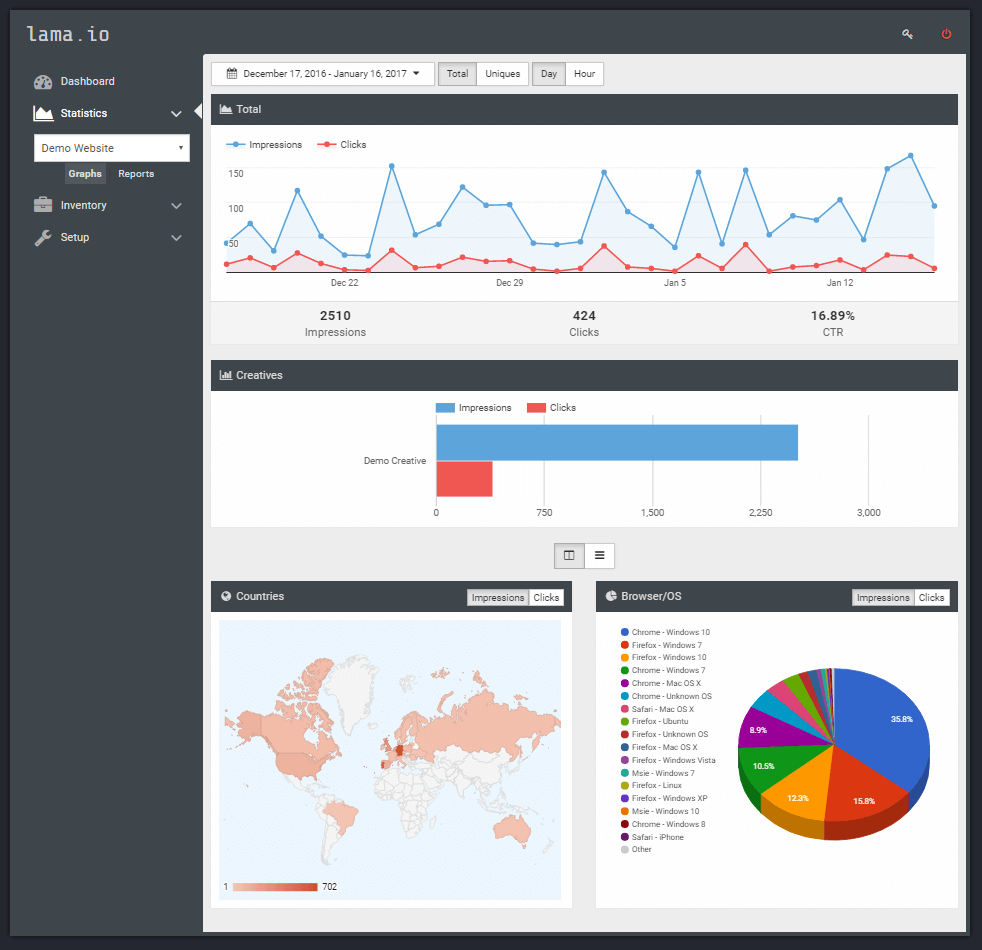
Task: Select the Graphs tab
Action: (85, 173)
